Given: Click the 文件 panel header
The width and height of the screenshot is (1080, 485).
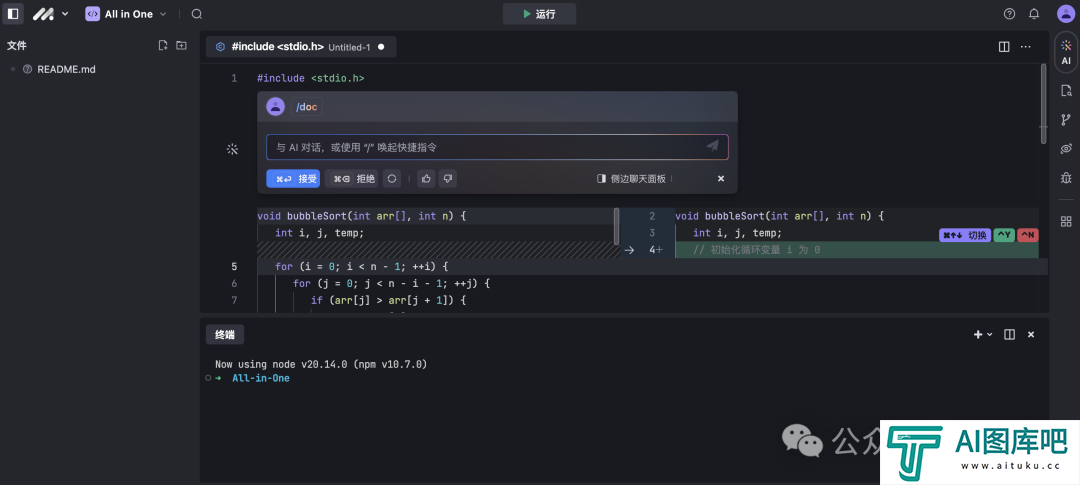Looking at the screenshot, I should click(x=17, y=45).
